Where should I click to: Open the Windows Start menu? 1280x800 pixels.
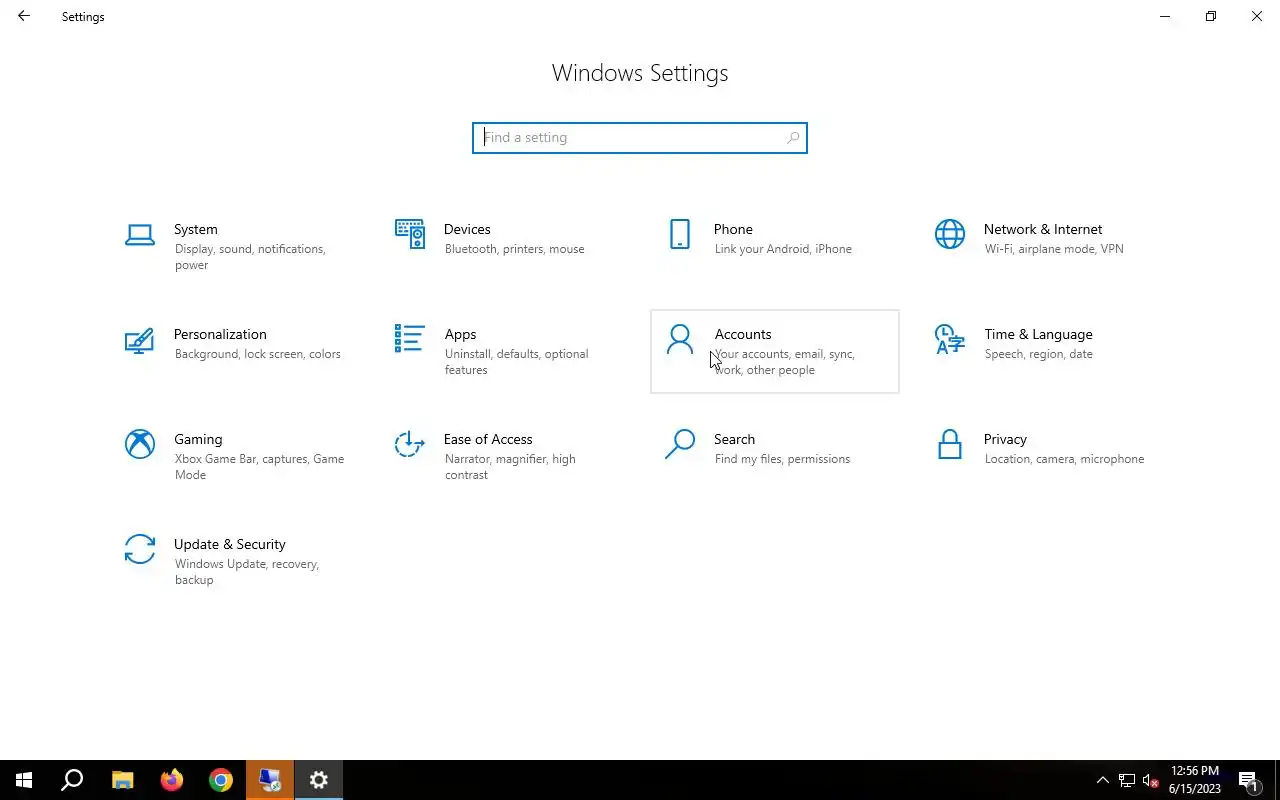24,780
